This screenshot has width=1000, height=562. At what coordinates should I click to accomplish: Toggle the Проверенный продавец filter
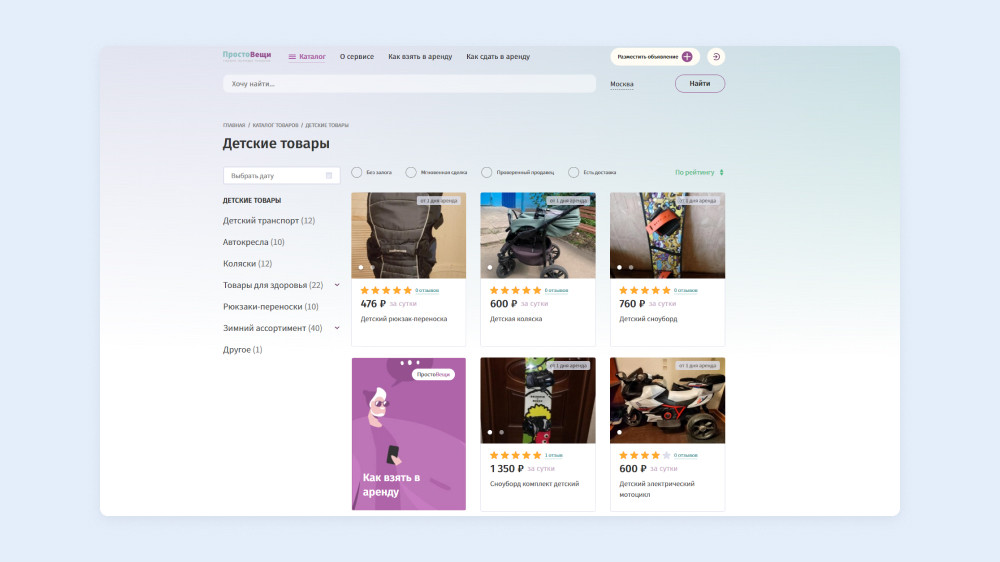[x=487, y=172]
